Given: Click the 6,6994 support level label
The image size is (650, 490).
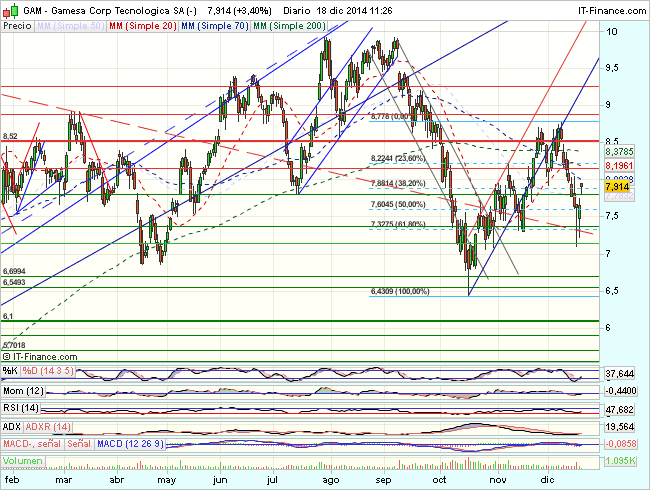Looking at the screenshot, I should (14, 272).
